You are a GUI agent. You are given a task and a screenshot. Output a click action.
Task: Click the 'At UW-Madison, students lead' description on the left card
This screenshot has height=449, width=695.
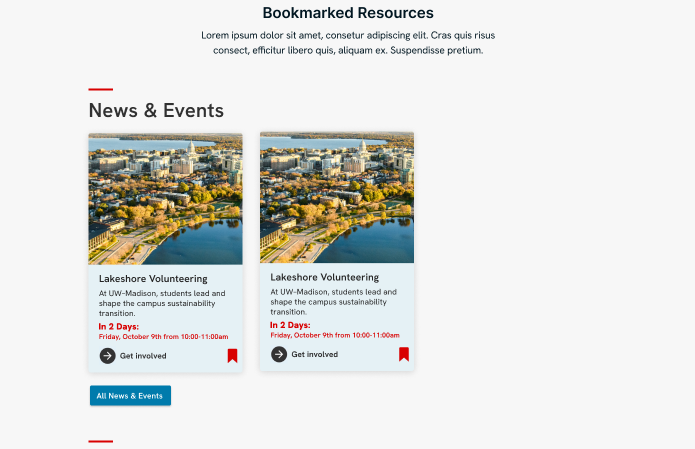162,303
